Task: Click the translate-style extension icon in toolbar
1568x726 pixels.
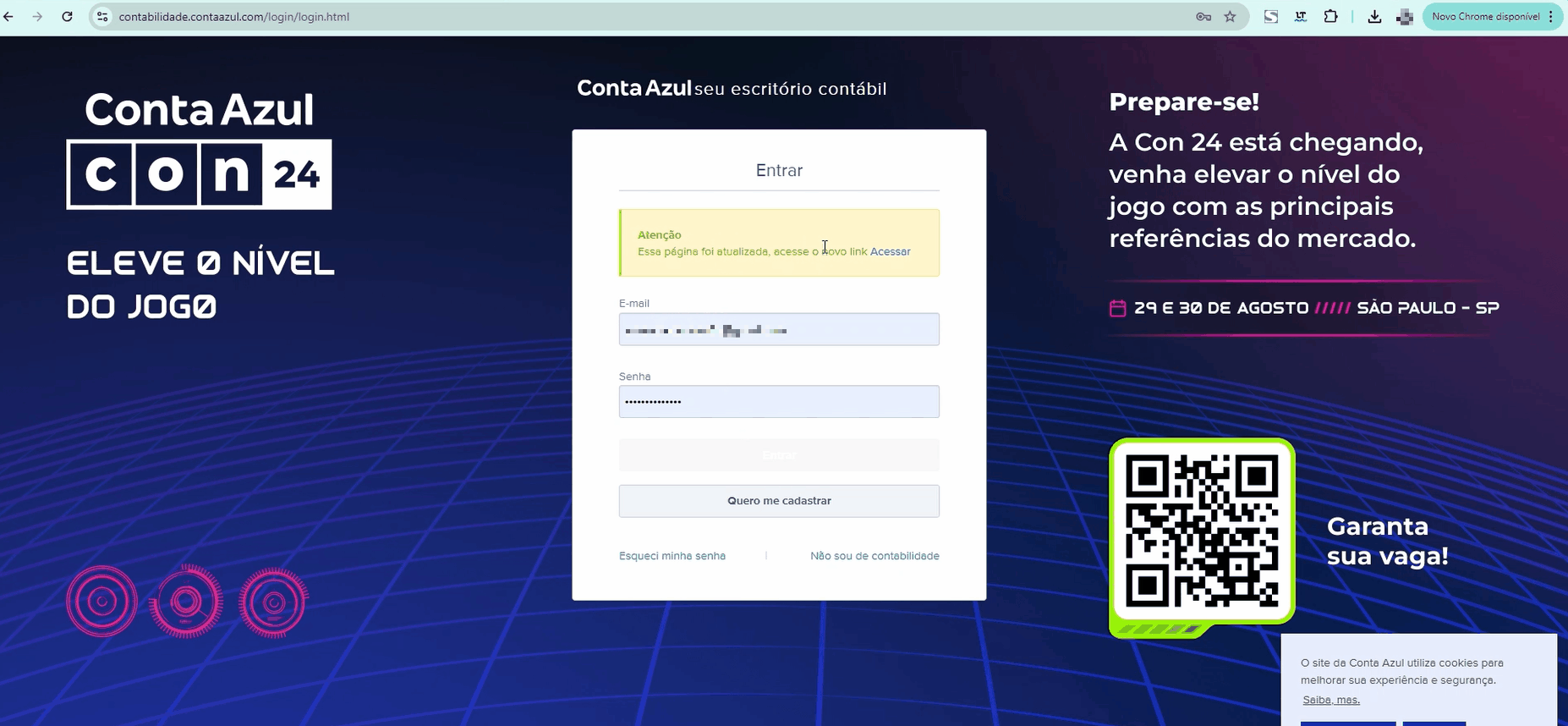Action: pyautogui.click(x=1301, y=17)
